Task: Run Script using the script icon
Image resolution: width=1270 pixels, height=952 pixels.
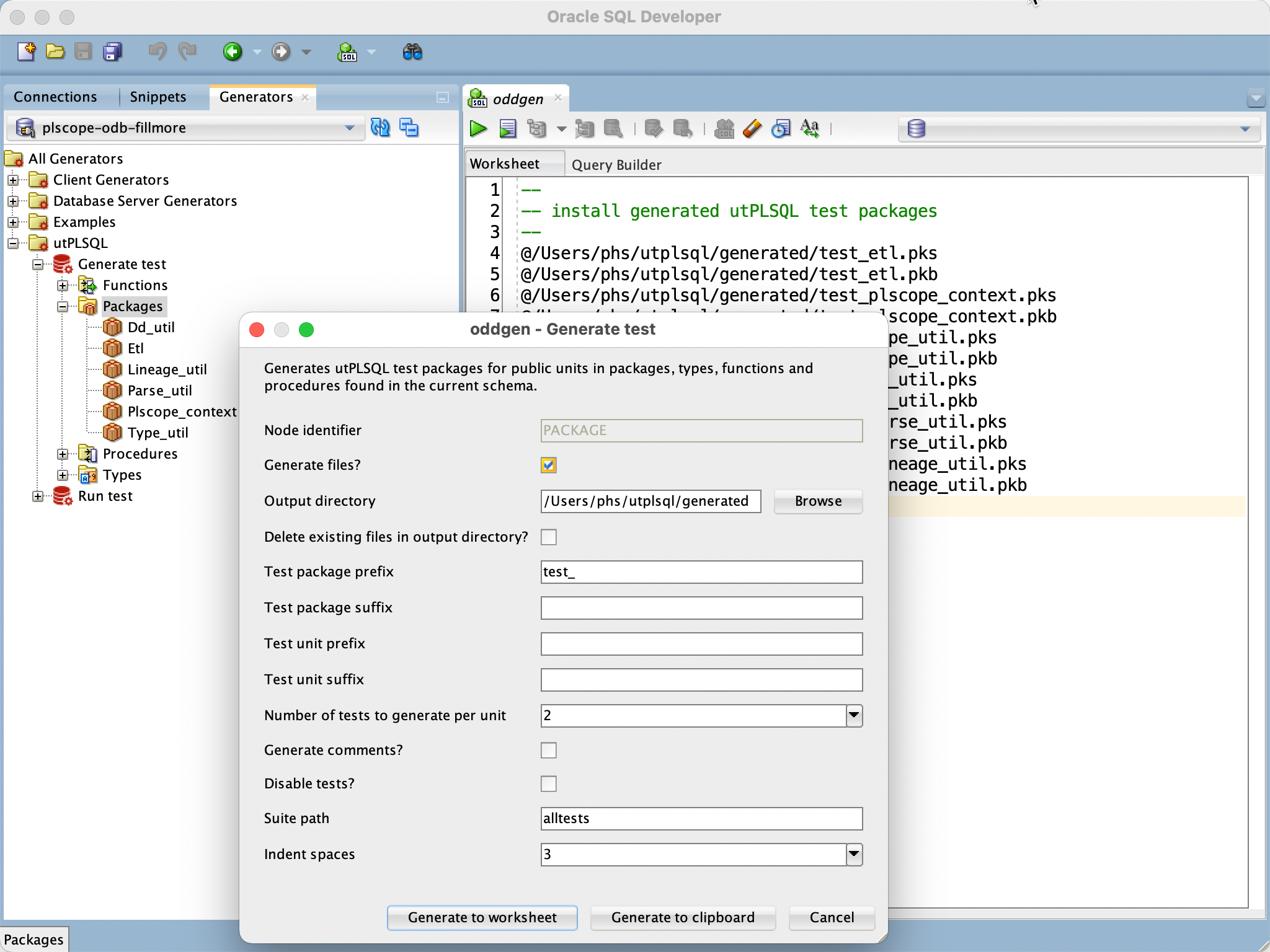Action: (x=507, y=128)
